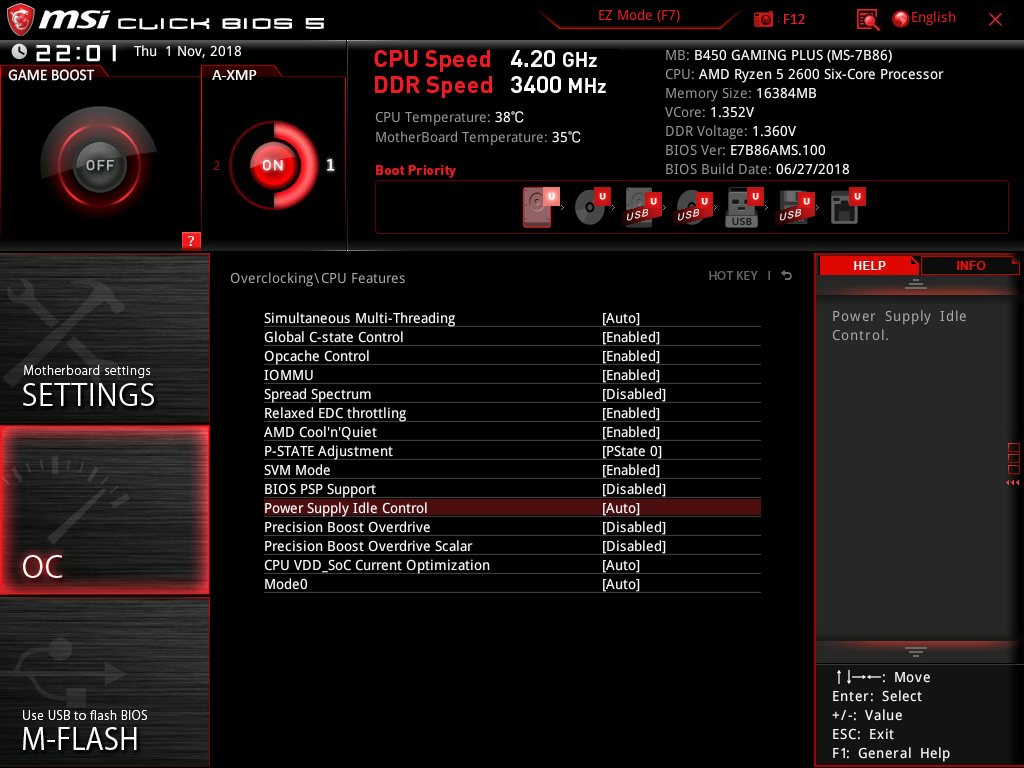This screenshot has width=1024, height=768.
Task: Change Spread Spectrum [Disabled] value
Action: click(x=633, y=394)
